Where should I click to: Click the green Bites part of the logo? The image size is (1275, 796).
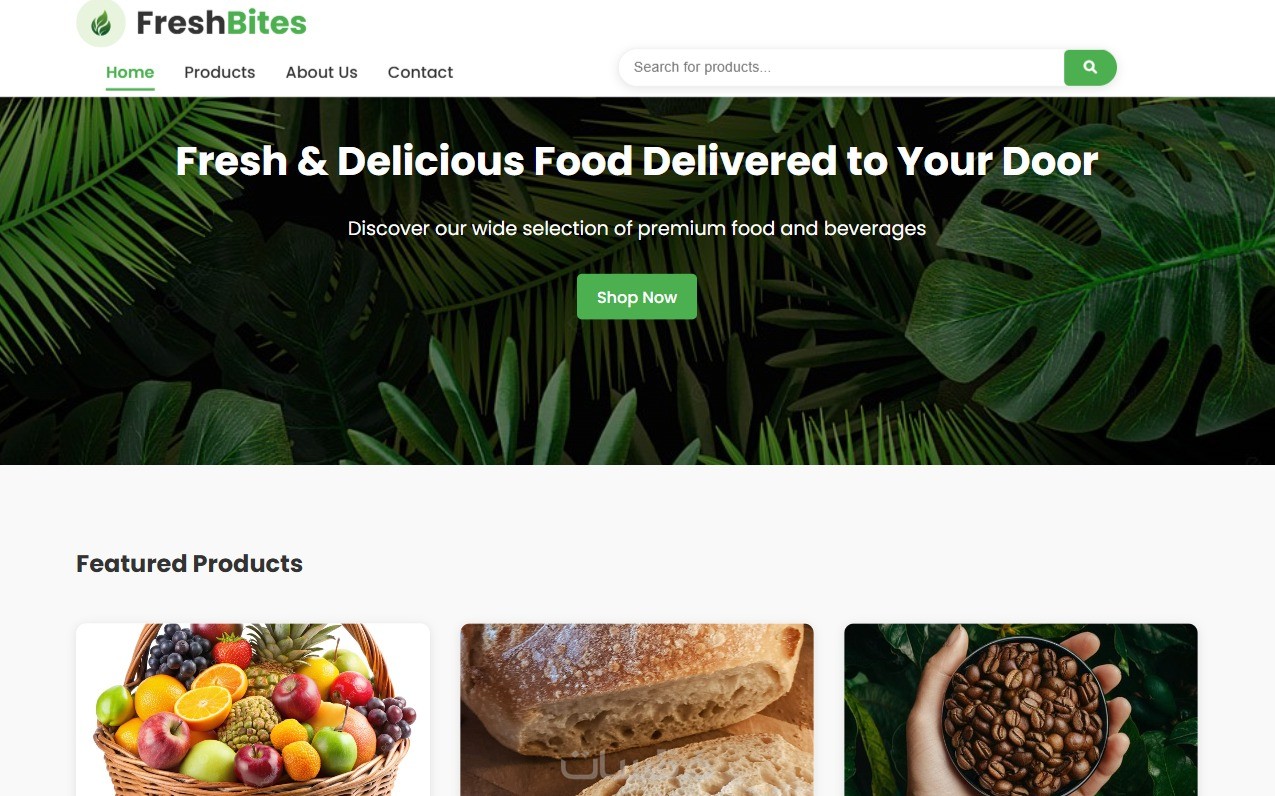pyautogui.click(x=266, y=22)
